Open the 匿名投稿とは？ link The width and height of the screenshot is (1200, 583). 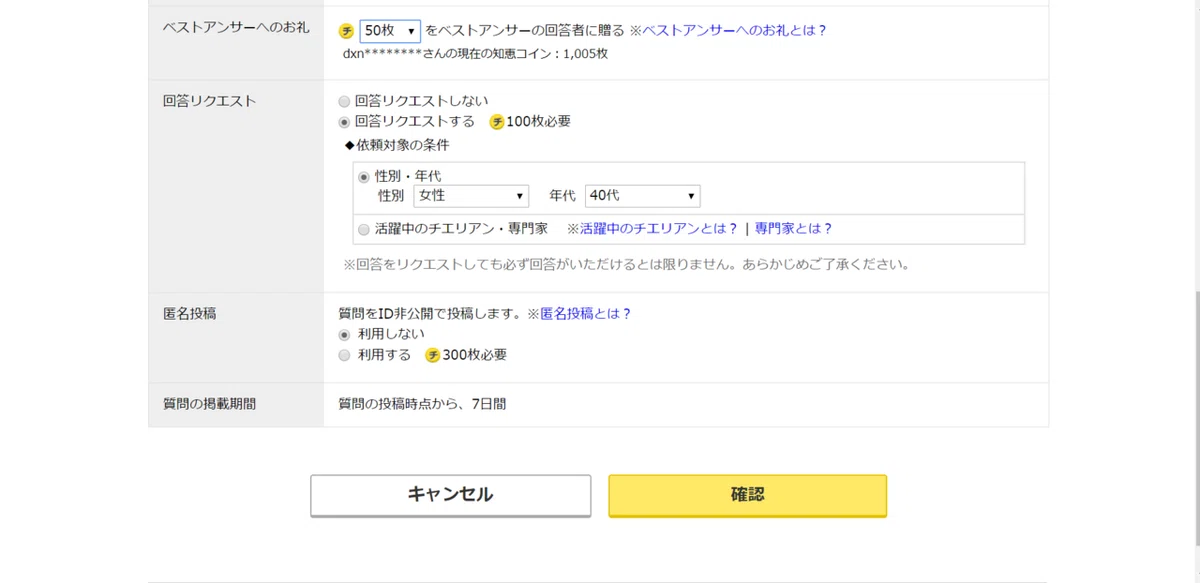(585, 313)
